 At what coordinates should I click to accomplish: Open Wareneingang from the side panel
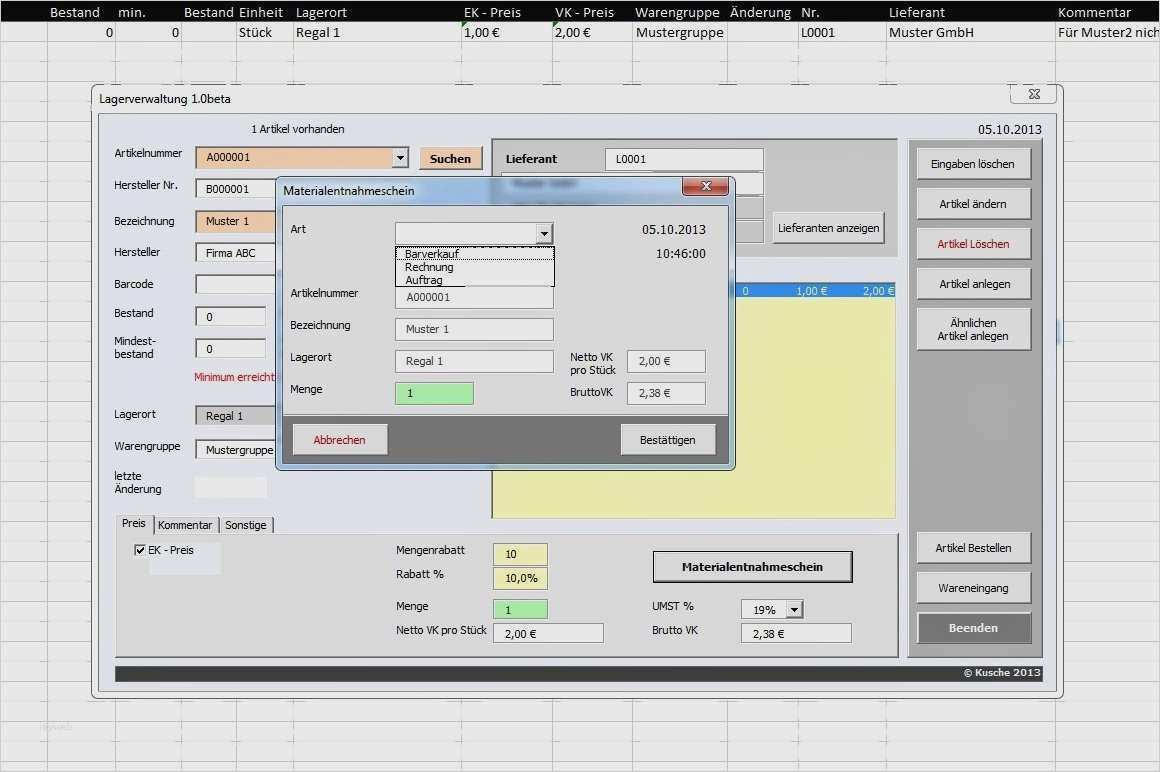pos(973,588)
